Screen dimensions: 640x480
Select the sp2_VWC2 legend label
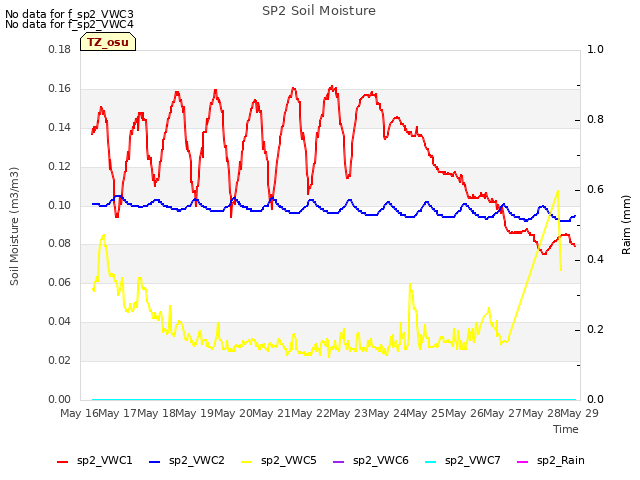(x=197, y=461)
